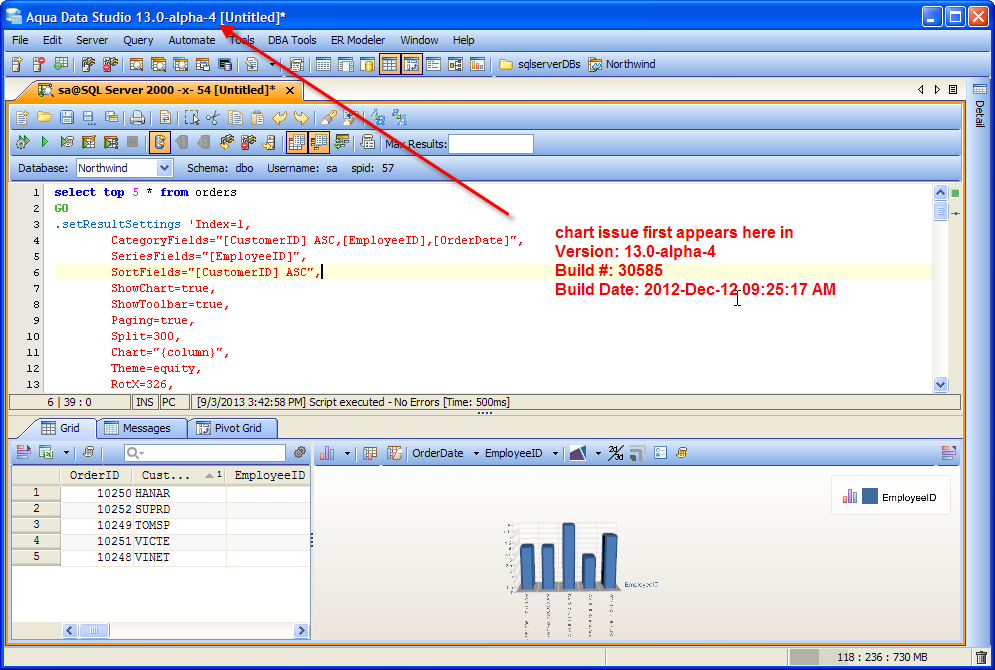Click the ER diagram icon in main toolbar
This screenshot has width=995, height=670.
click(456, 64)
